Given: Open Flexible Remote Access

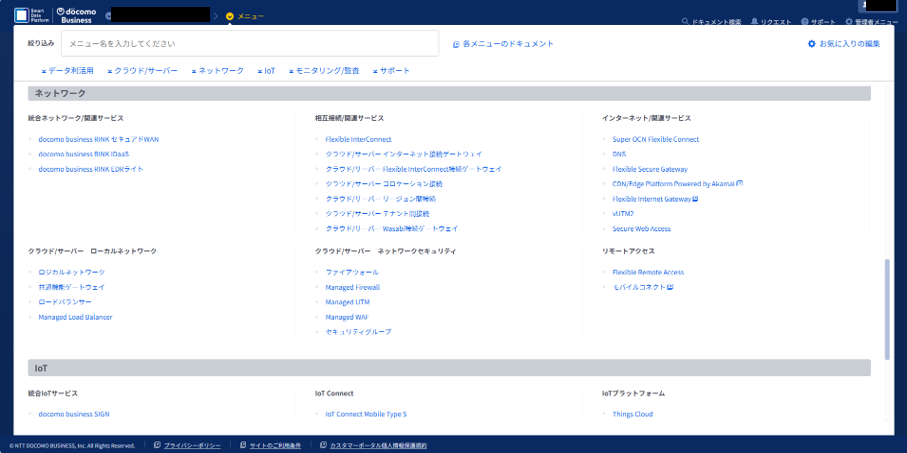Looking at the screenshot, I should click(648, 272).
